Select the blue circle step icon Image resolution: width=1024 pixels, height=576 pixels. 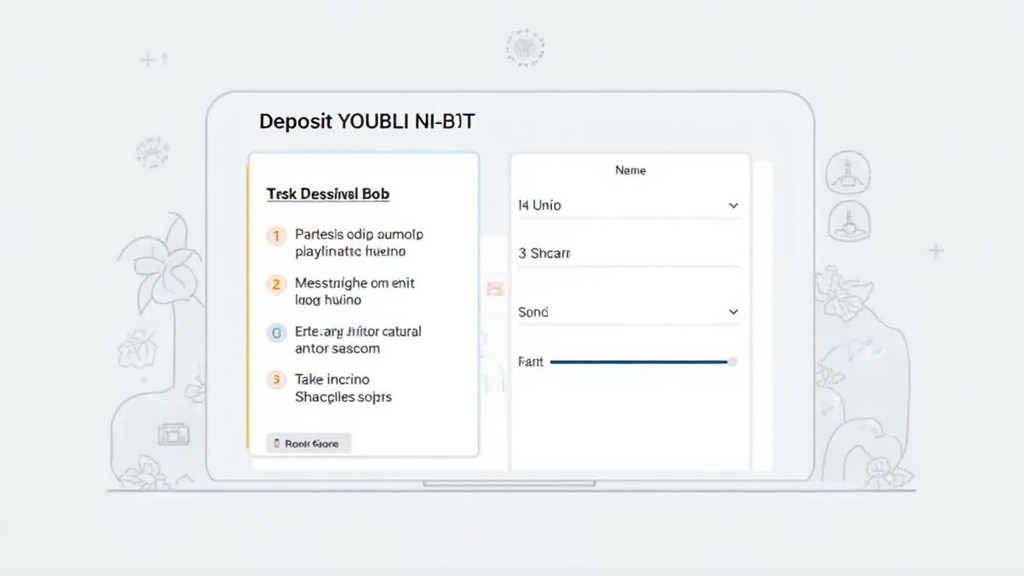pyautogui.click(x=276, y=332)
